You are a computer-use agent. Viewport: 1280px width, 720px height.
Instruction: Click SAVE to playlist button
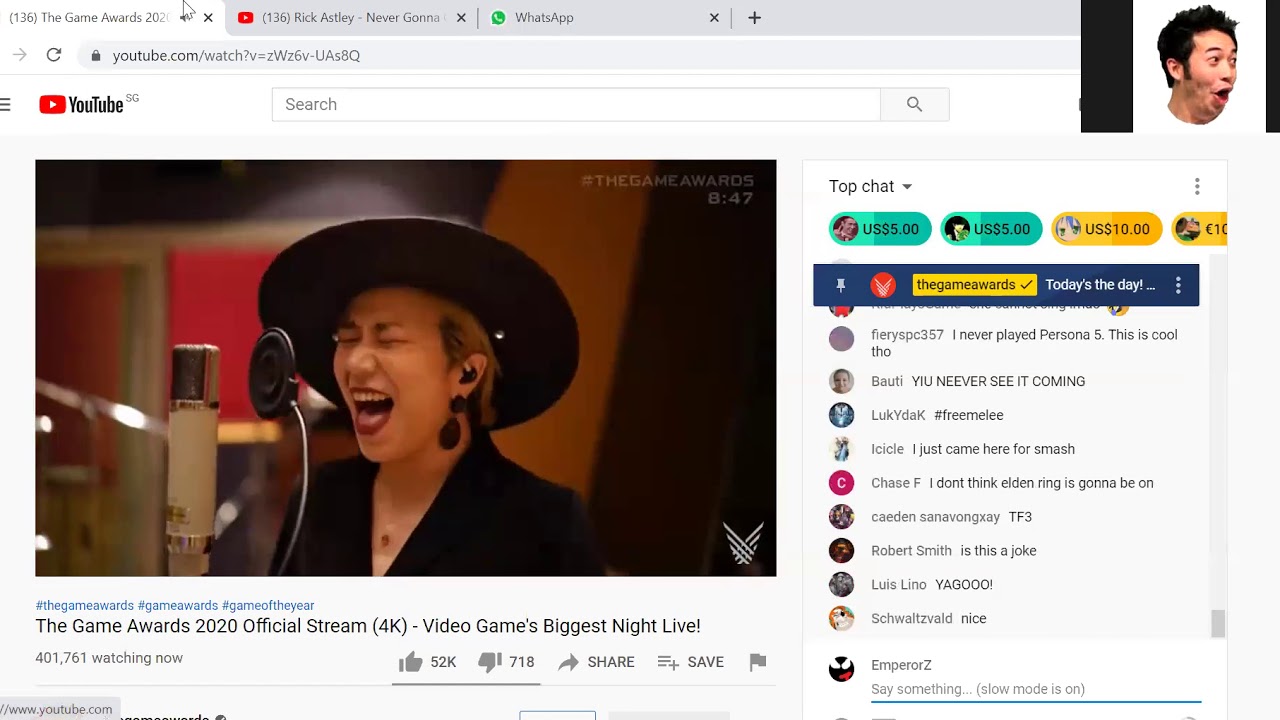point(690,662)
